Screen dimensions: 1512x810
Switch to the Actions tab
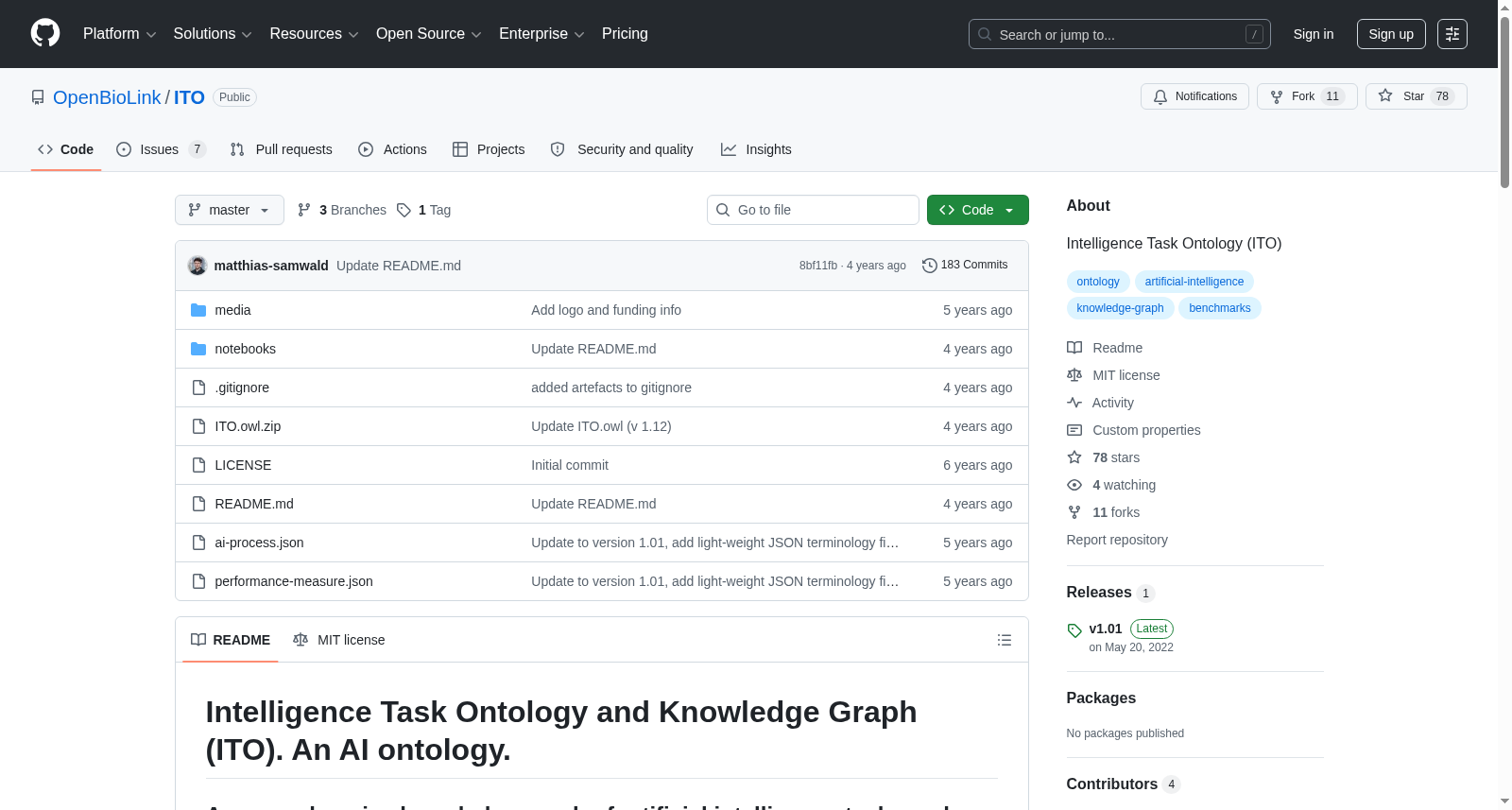coord(393,149)
